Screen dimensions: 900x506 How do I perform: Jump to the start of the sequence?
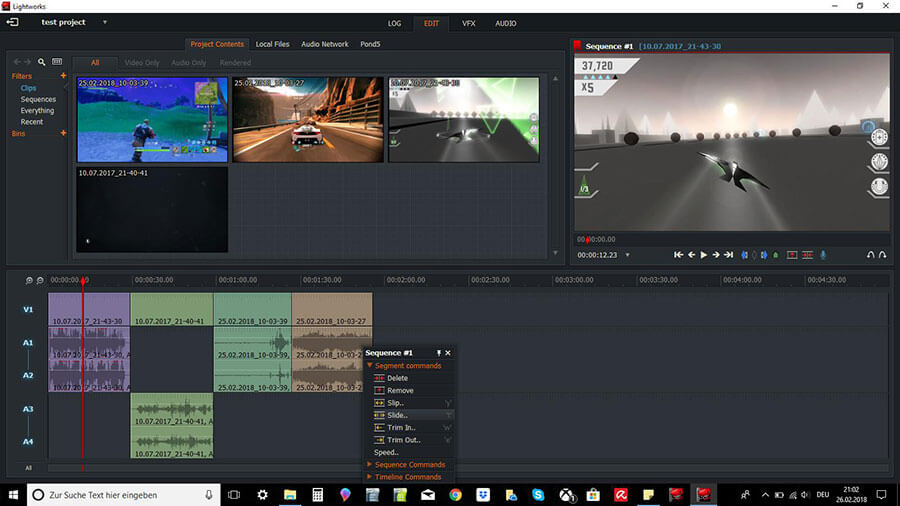[x=678, y=255]
